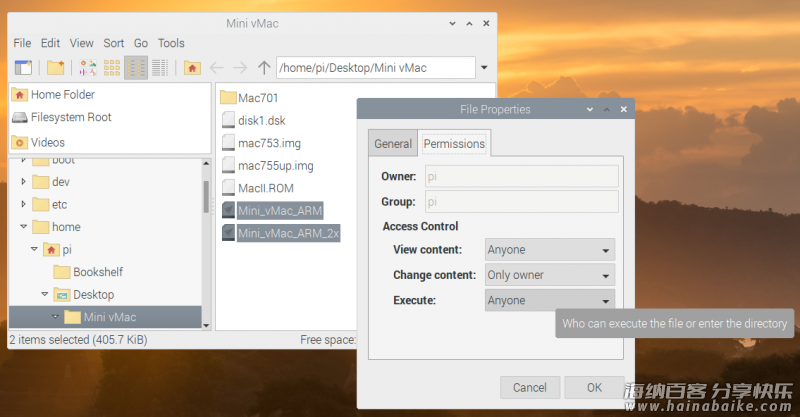Open the Mac701 folder icon
The image size is (800, 417).
pos(227,98)
